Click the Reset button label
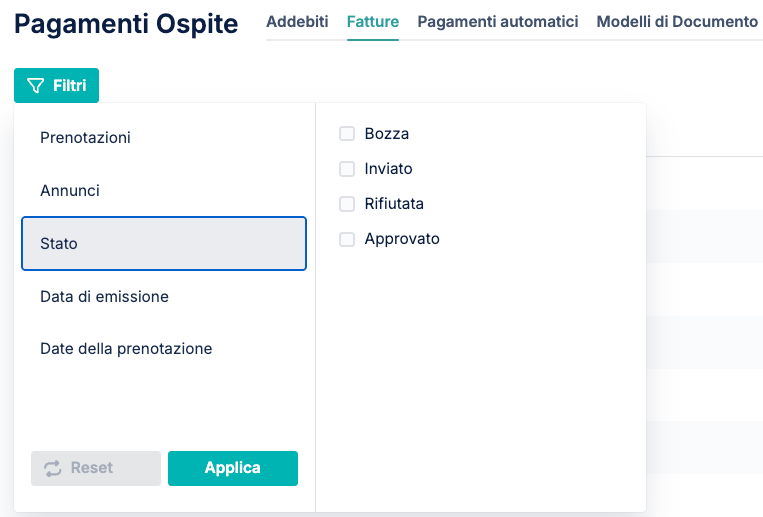 91,468
